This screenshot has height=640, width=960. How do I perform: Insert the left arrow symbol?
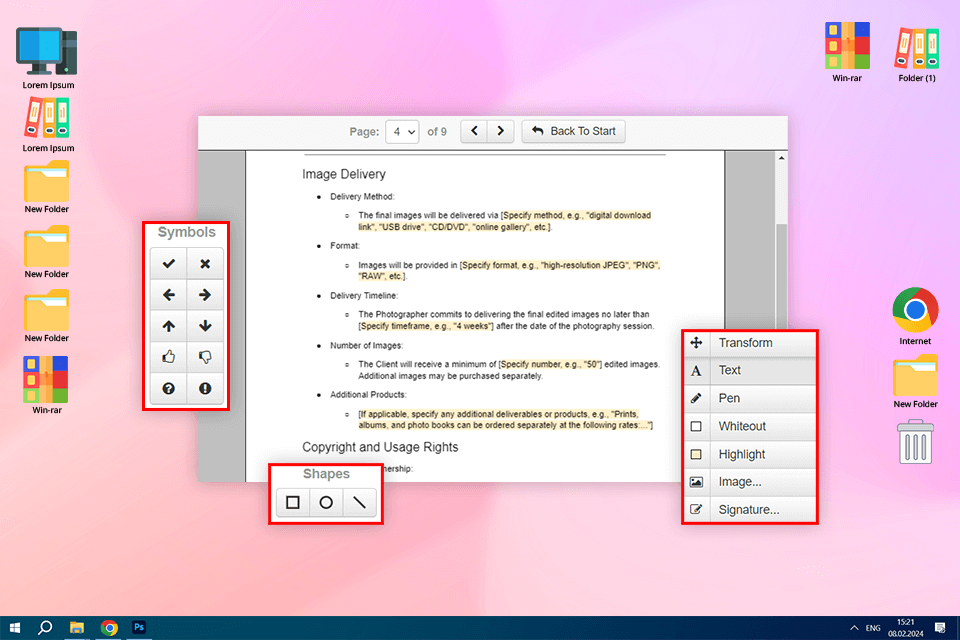pyautogui.click(x=169, y=295)
